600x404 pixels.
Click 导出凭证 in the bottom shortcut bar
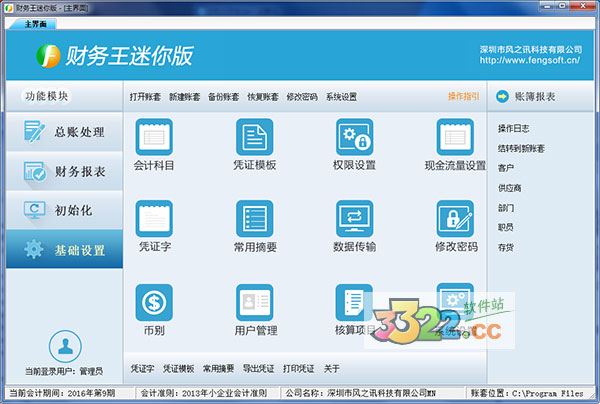(x=258, y=368)
